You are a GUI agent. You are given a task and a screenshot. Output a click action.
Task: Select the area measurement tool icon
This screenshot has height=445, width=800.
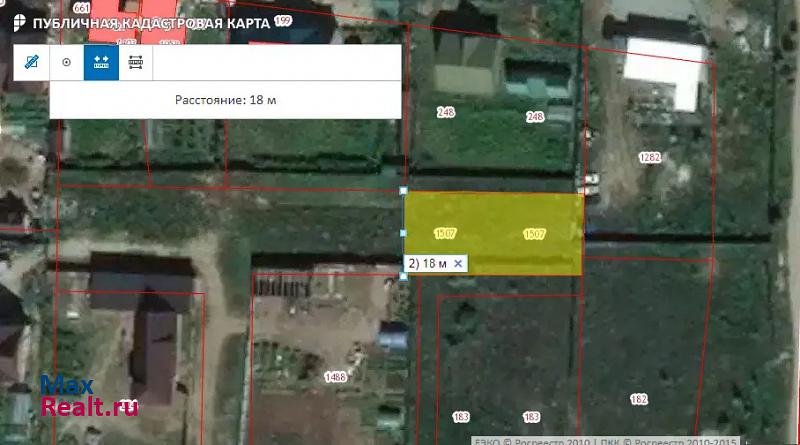[136, 62]
